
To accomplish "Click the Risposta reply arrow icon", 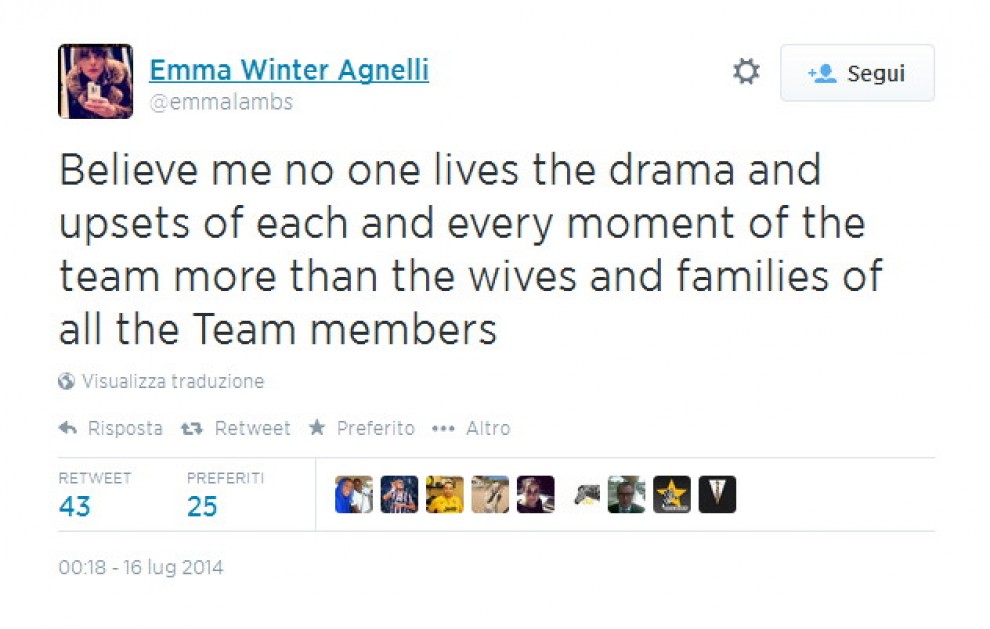I will 68,428.
